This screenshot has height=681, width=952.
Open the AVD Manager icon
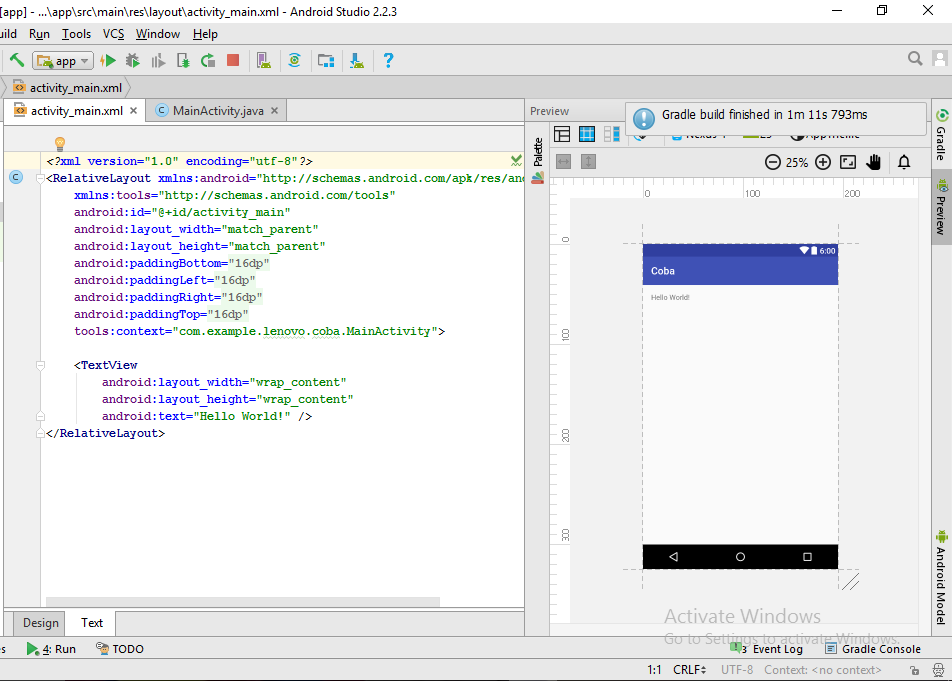point(263,61)
